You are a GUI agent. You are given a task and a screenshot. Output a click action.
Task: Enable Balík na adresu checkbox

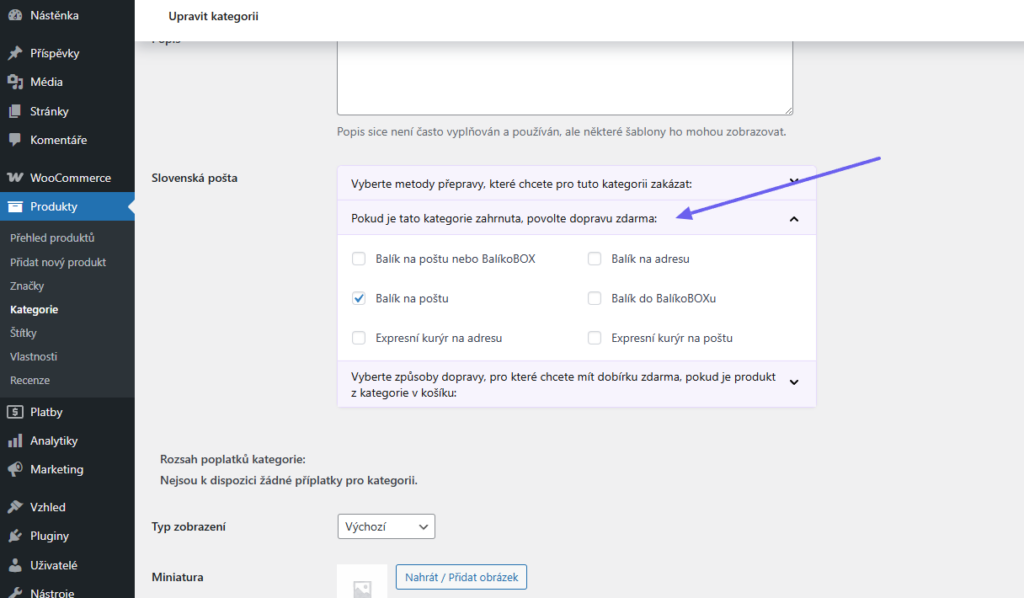coord(594,259)
